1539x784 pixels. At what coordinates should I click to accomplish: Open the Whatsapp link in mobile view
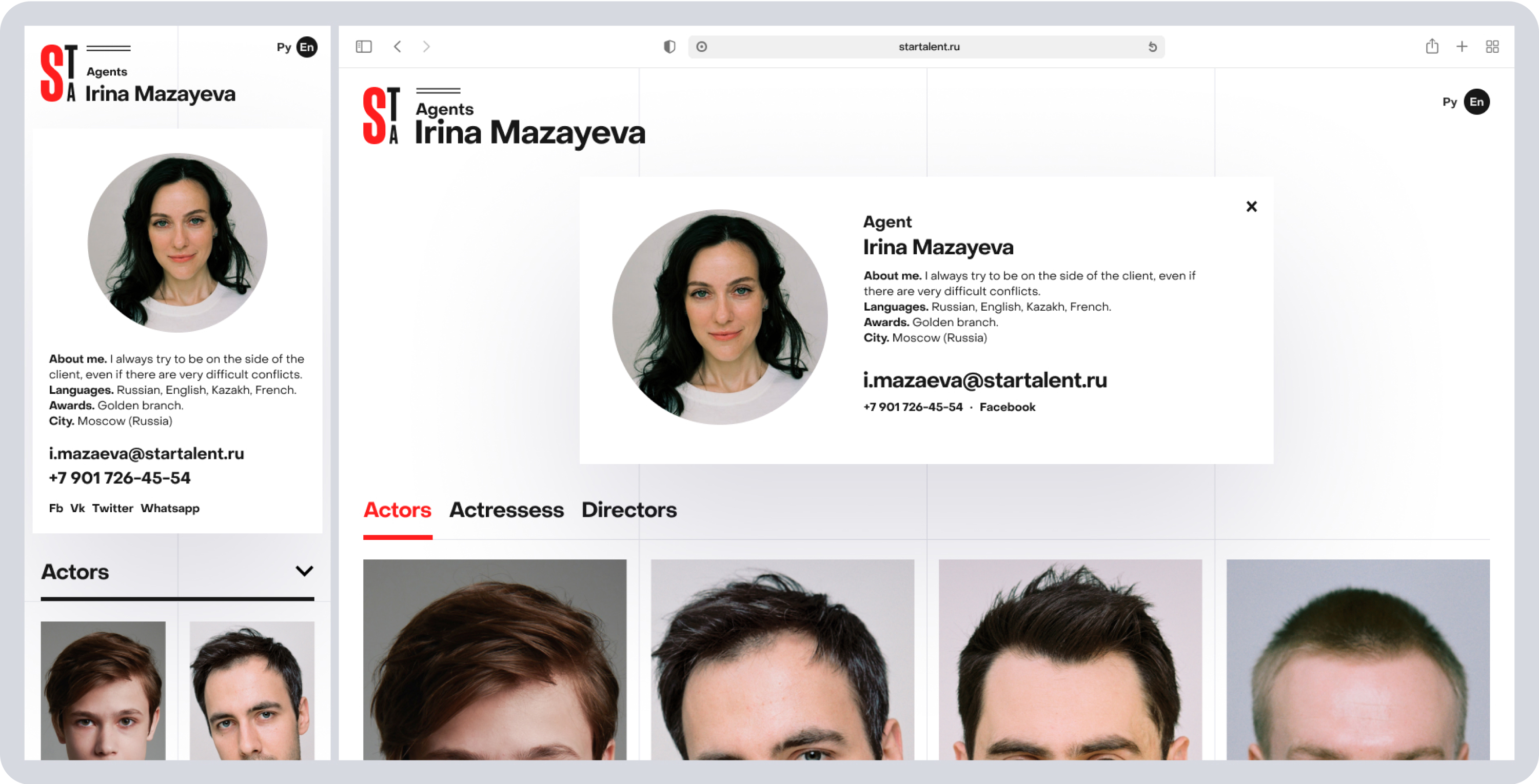(x=170, y=508)
